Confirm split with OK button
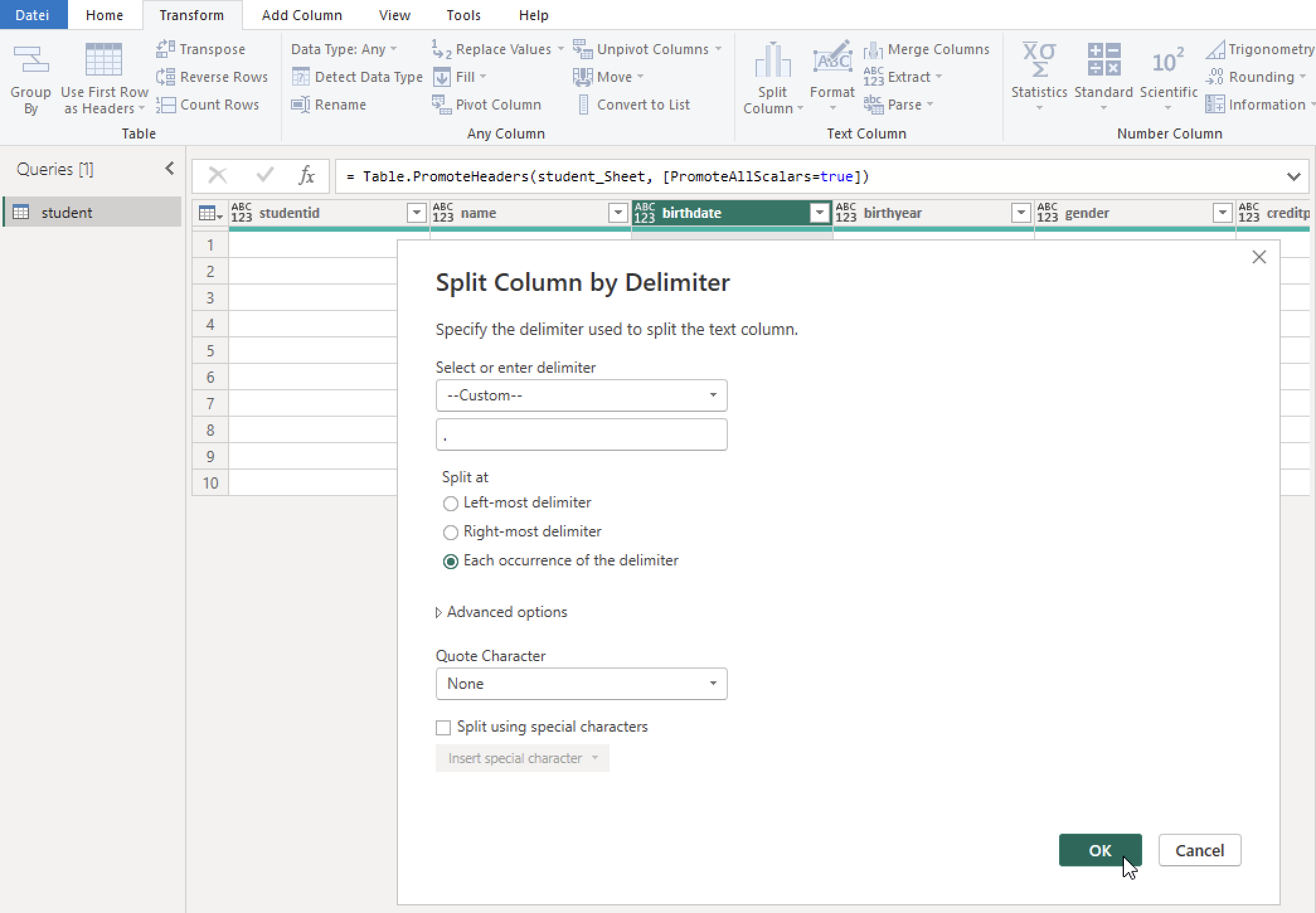 click(x=1099, y=850)
